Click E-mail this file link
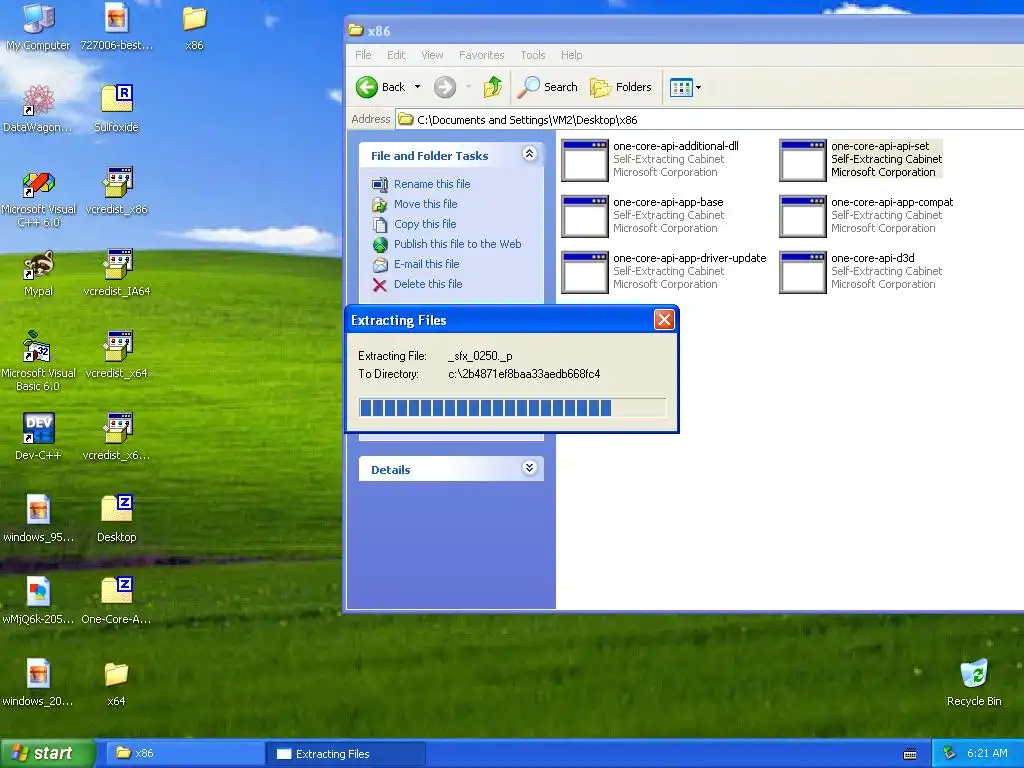 click(x=426, y=264)
